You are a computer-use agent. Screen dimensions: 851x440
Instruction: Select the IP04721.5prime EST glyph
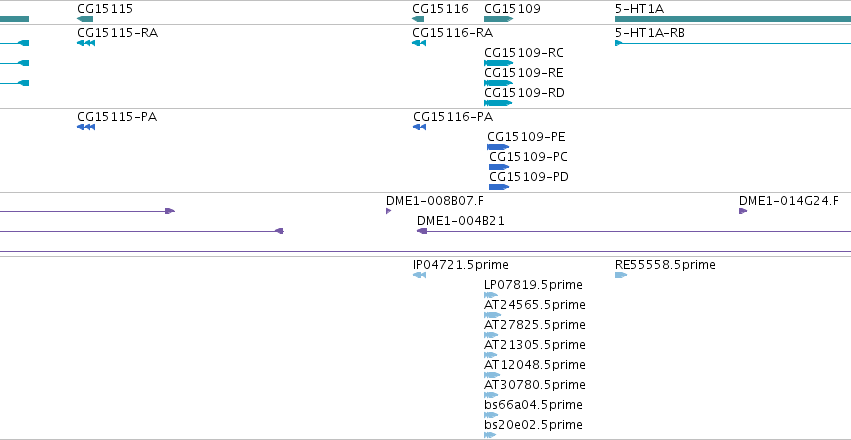click(x=420, y=275)
